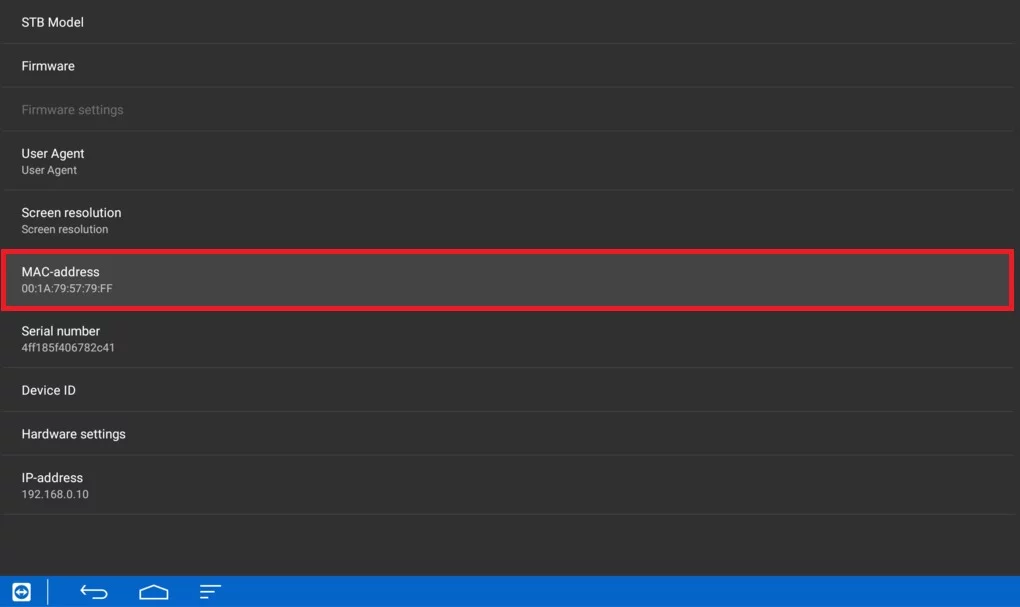Viewport: 1020px width, 607px height.
Task: Select the IP-address entry
Action: [507, 485]
